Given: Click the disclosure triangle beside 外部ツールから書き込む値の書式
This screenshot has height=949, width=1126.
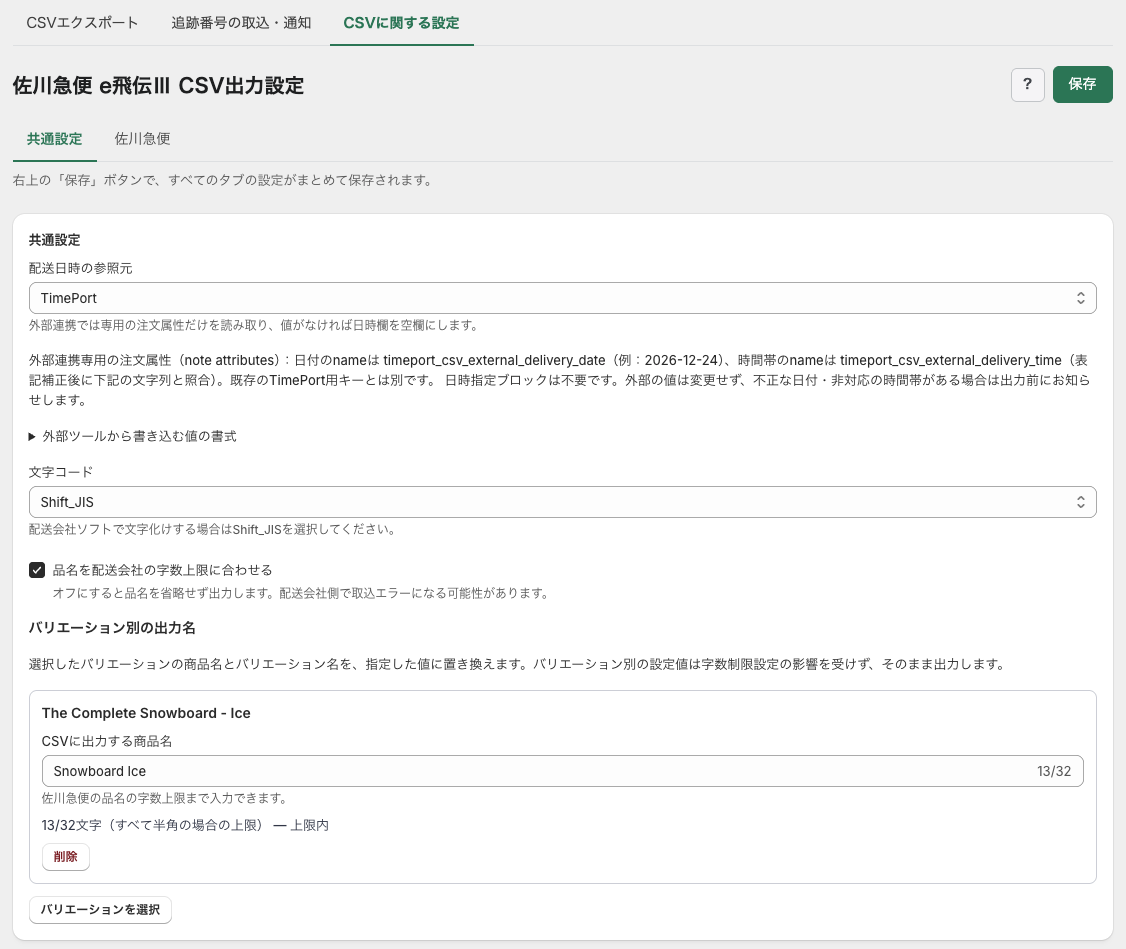Looking at the screenshot, I should 32,436.
